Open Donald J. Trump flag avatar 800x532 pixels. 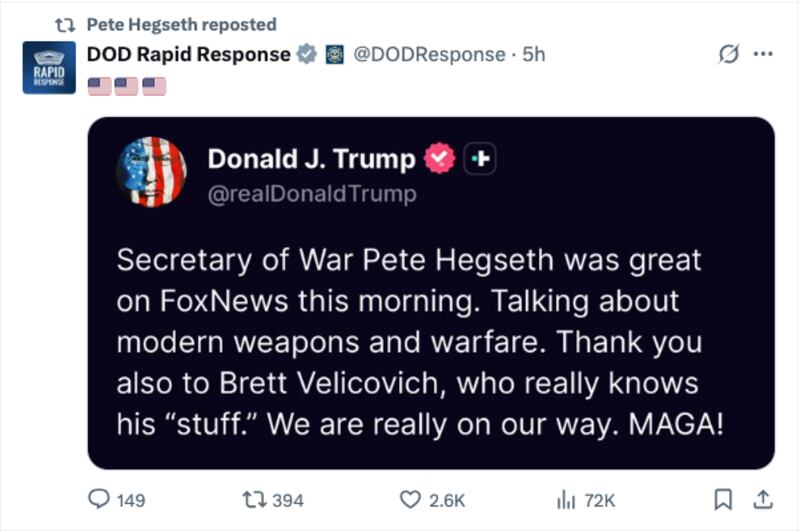pyautogui.click(x=152, y=172)
